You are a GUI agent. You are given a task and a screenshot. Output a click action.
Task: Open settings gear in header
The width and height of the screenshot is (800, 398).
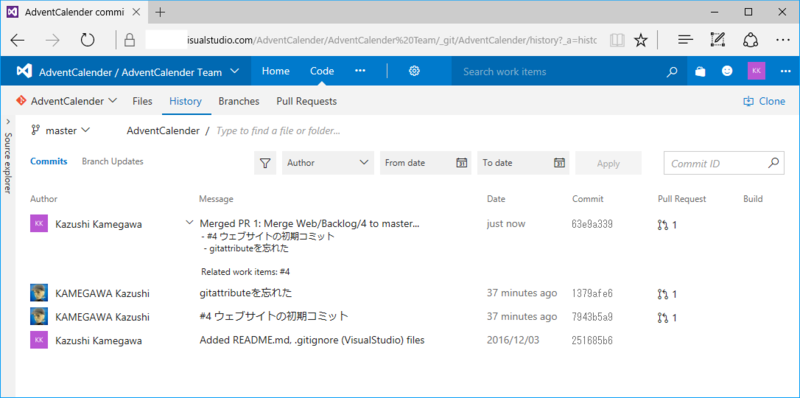[x=414, y=71]
